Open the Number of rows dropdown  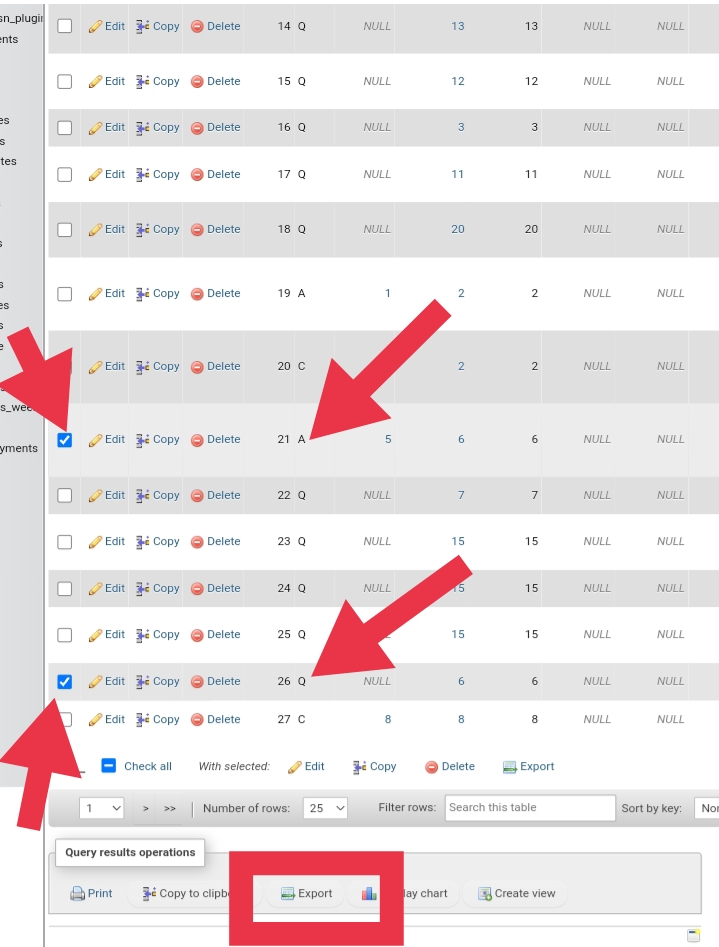(x=326, y=808)
